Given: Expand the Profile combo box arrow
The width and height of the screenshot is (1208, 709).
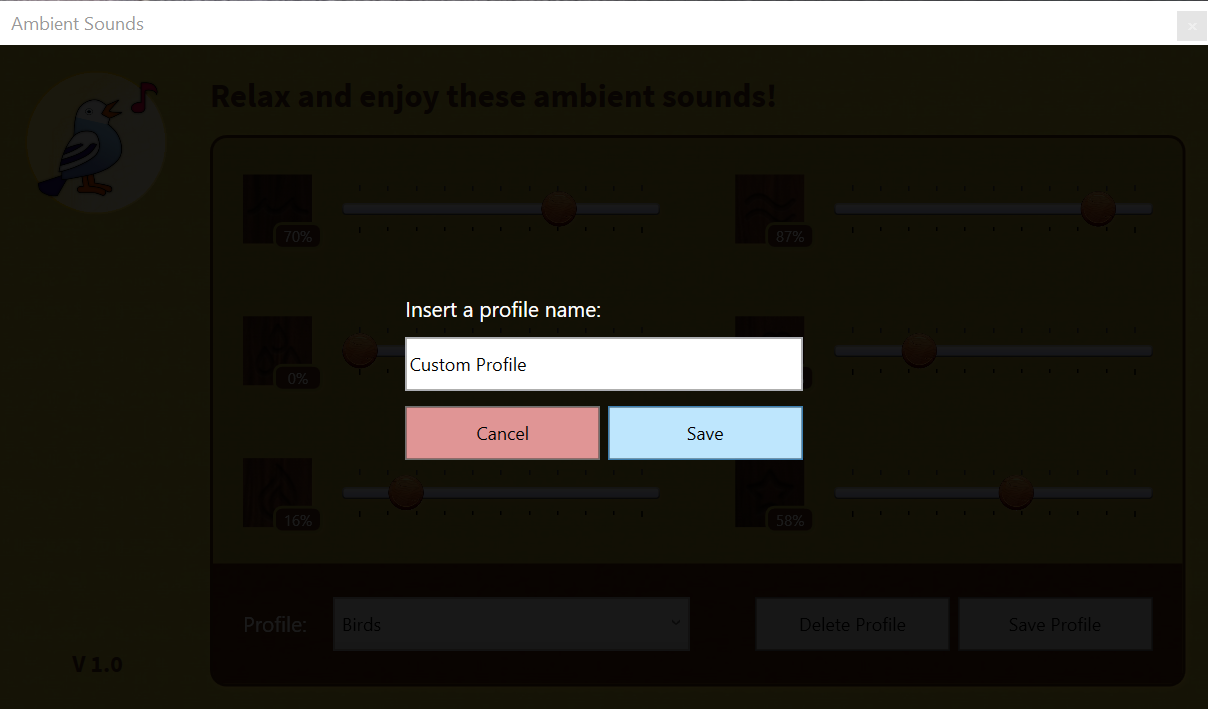Looking at the screenshot, I should click(x=676, y=623).
